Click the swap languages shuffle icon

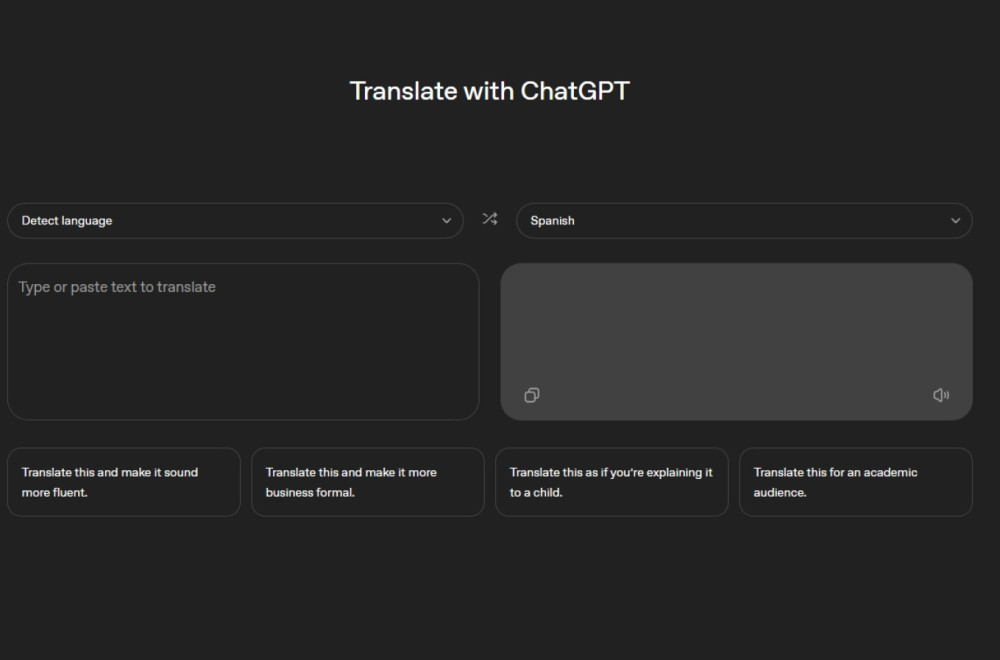(x=490, y=219)
